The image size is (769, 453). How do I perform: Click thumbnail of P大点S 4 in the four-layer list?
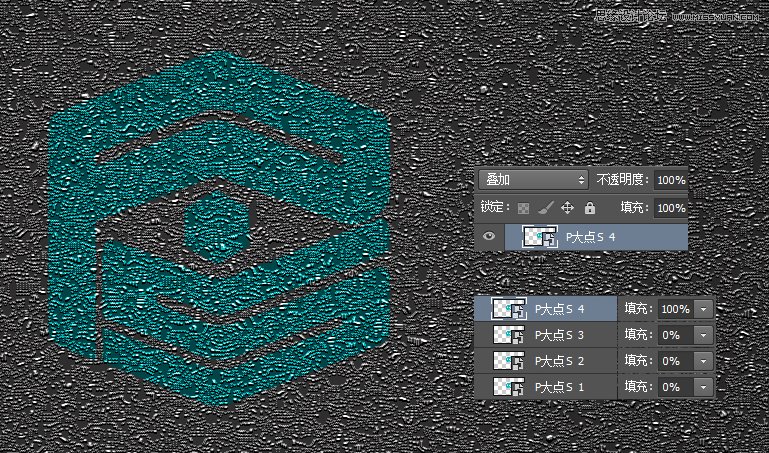coord(509,309)
